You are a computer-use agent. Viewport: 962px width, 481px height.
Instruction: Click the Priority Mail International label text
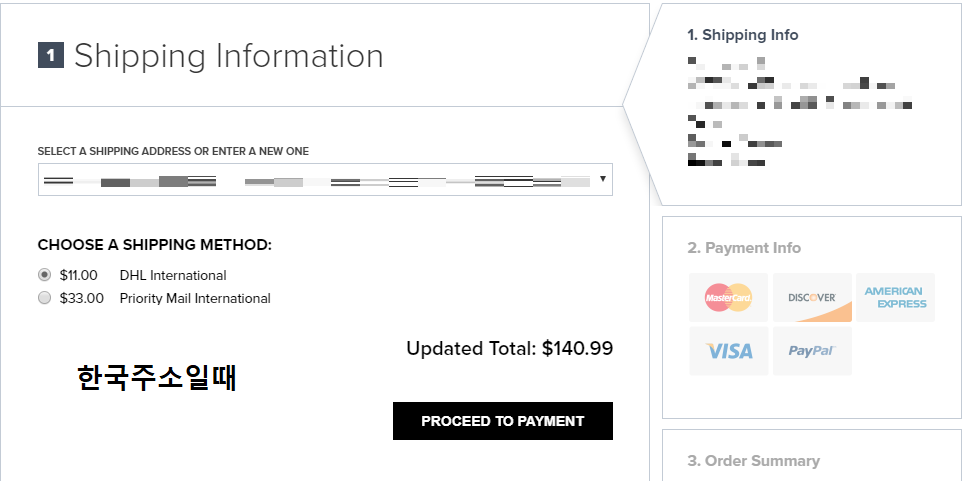tap(195, 298)
